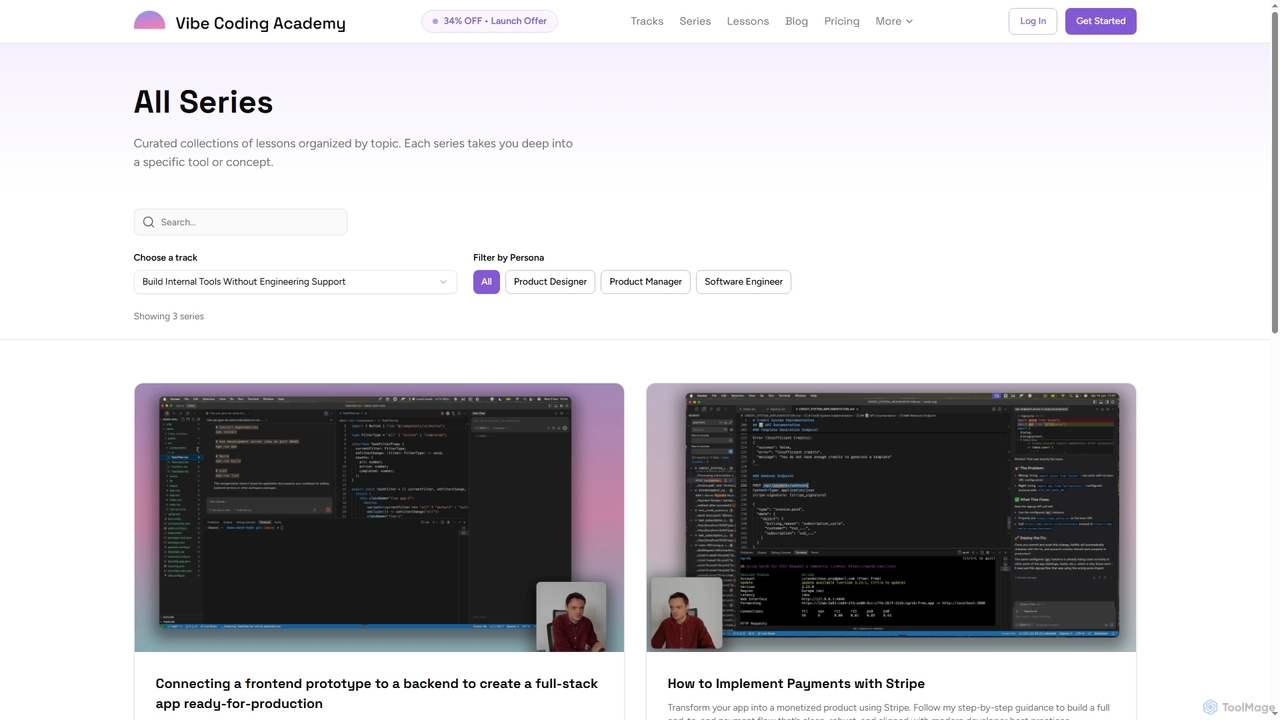
Task: Open the Vibe Coding Academy home link
Action: click(240, 22)
